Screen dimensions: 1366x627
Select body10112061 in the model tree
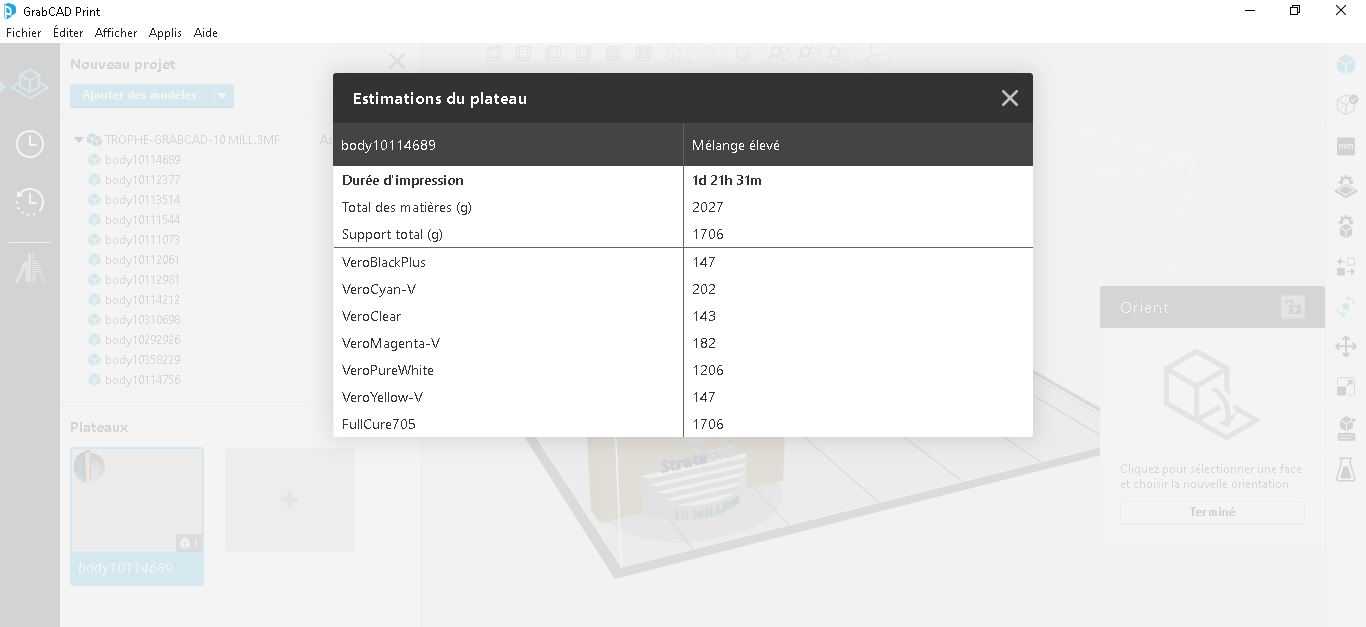[x=142, y=260]
